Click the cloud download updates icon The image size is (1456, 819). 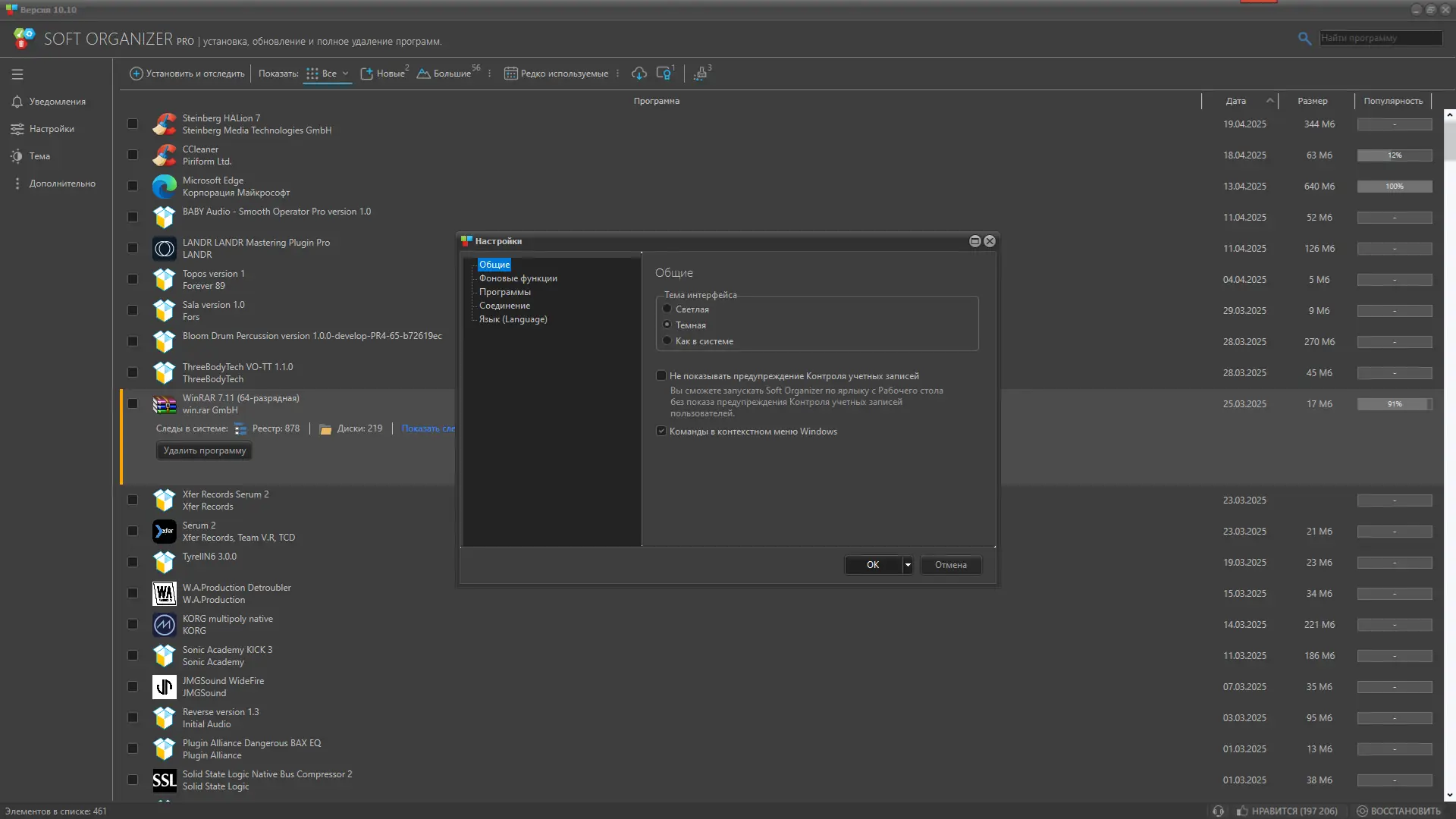[x=639, y=74]
